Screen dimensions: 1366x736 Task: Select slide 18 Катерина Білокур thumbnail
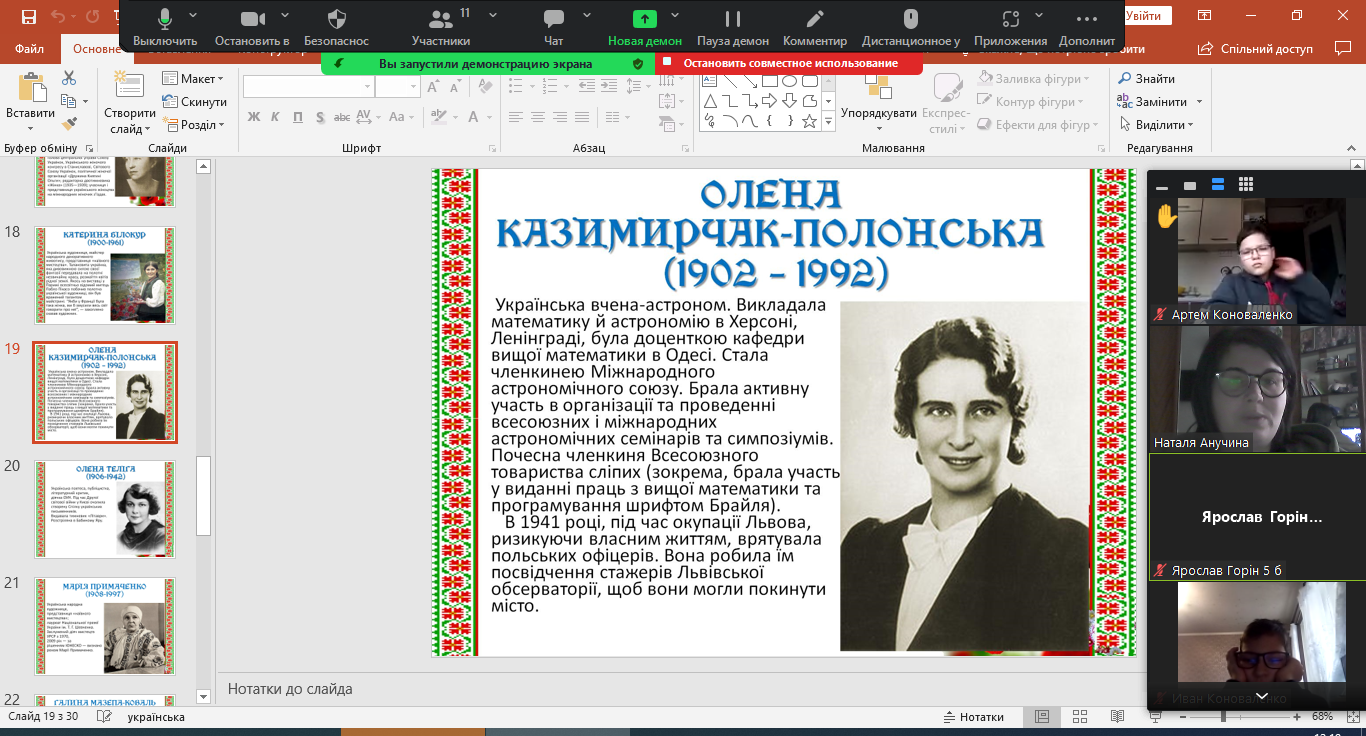coord(105,274)
